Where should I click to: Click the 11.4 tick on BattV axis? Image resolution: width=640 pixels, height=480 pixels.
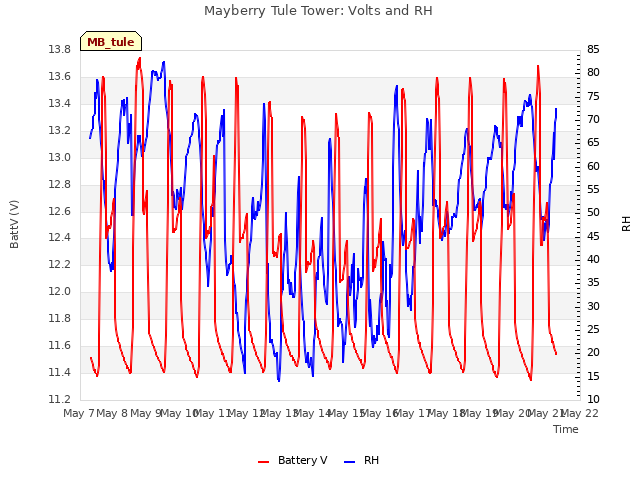59,372
